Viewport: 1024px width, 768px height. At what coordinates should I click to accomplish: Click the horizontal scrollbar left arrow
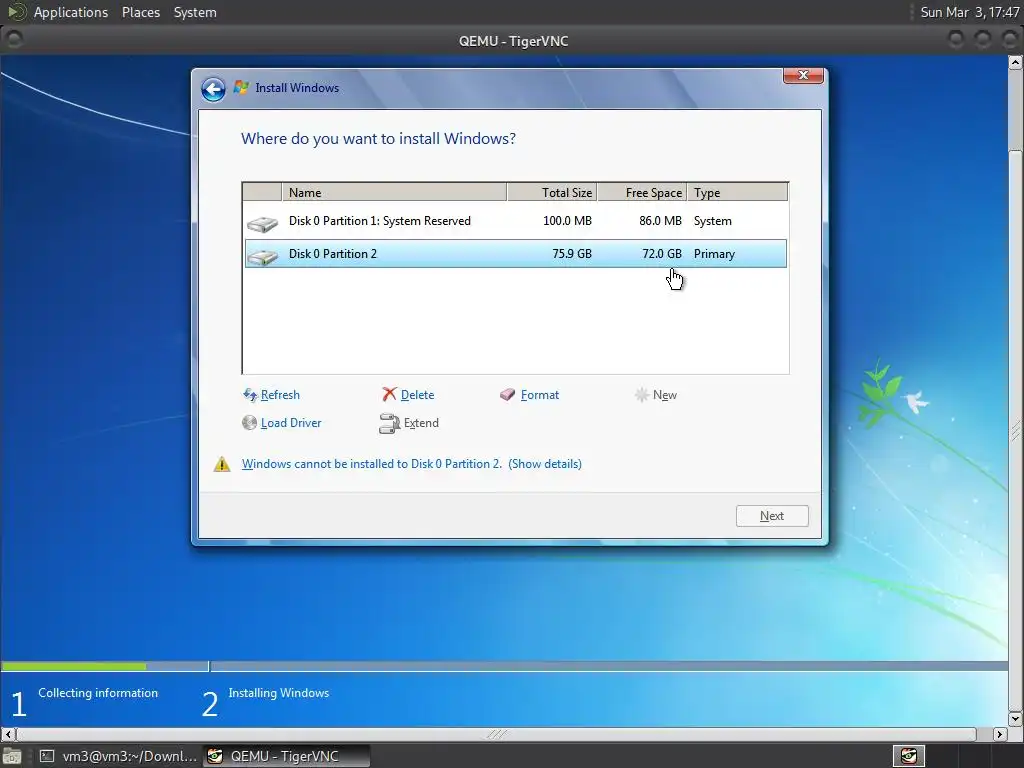pos(8,733)
